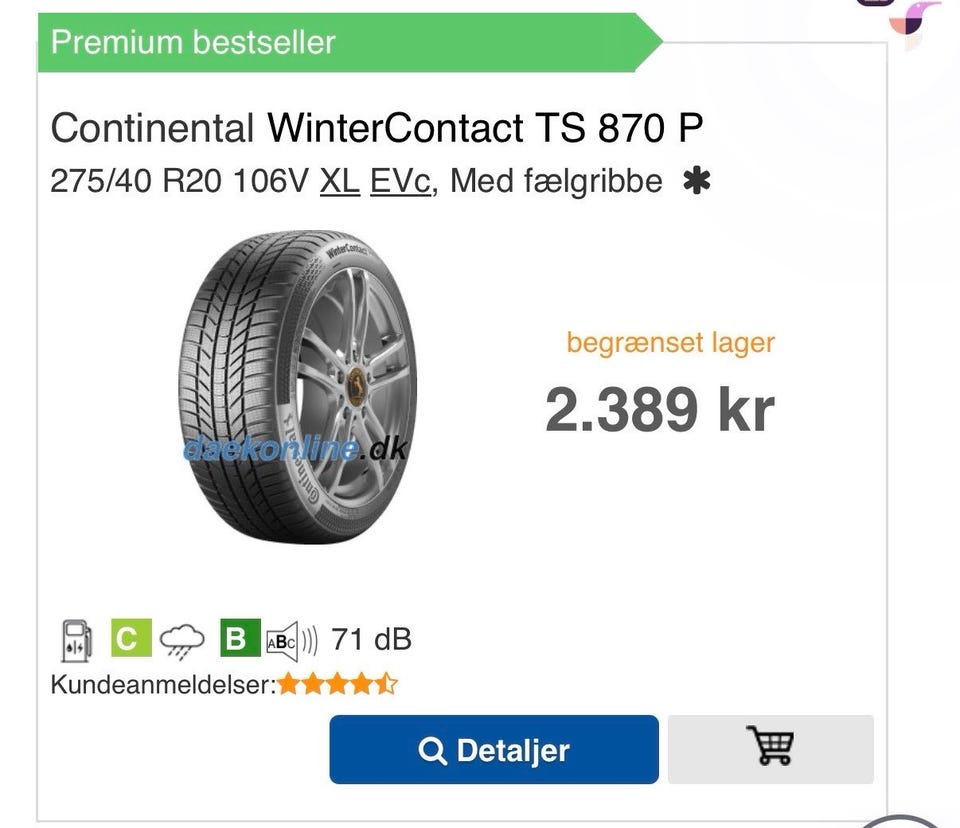The image size is (960, 828).
Task: Click the fuel efficiency pump icon
Action: point(76,639)
